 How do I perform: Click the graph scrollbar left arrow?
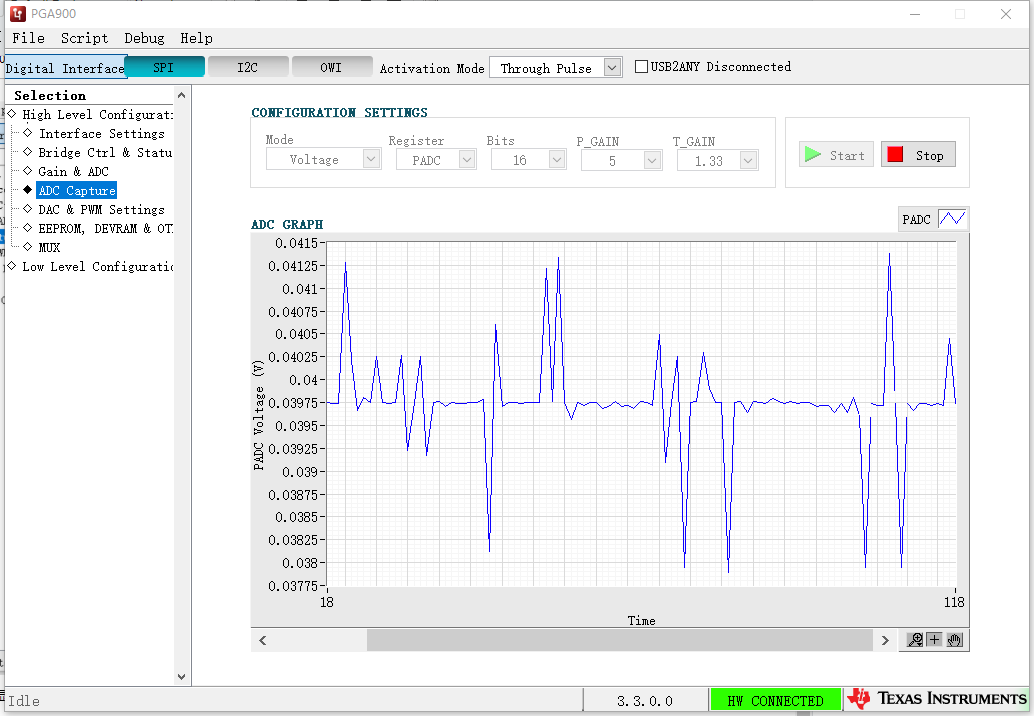[262, 640]
